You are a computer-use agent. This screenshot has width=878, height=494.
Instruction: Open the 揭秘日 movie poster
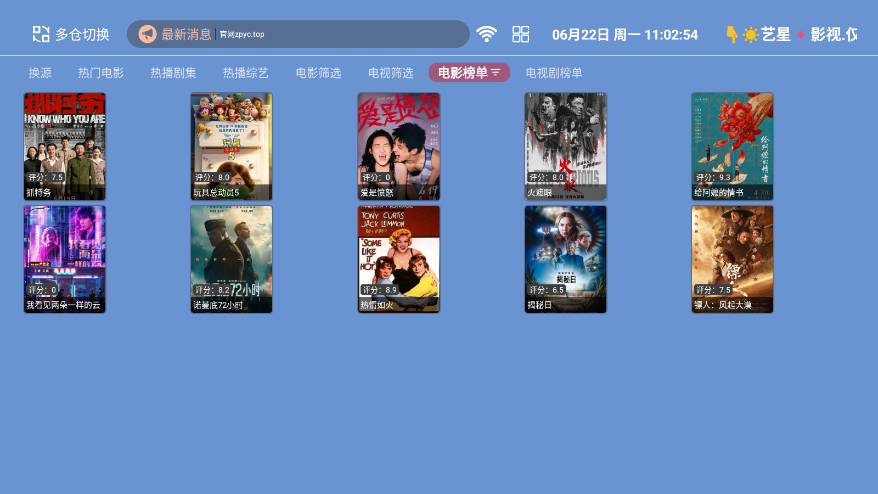[x=566, y=259]
